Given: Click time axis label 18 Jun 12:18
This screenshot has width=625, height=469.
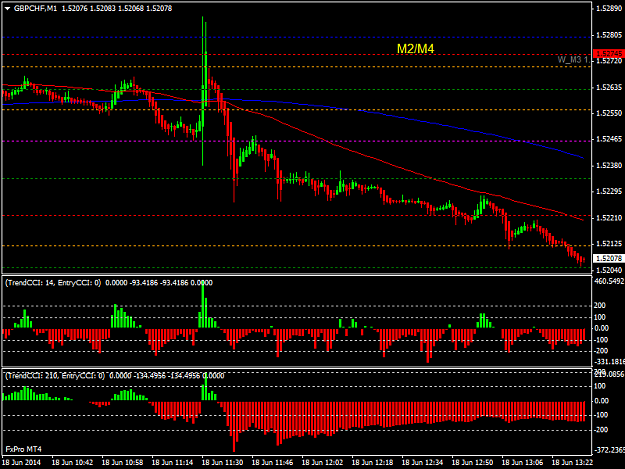Looking at the screenshot, I should coord(372,463).
